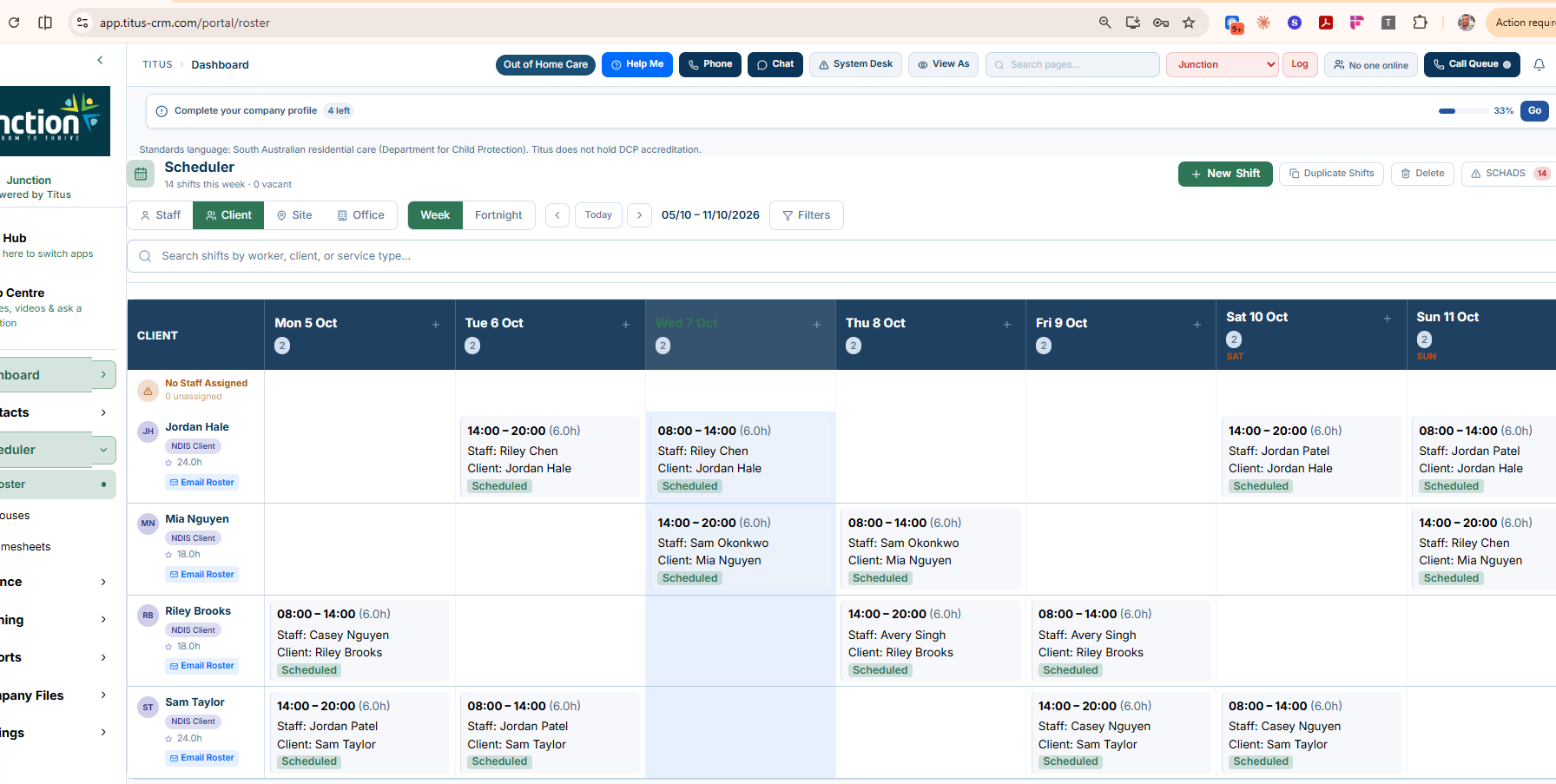The width and height of the screenshot is (1556, 784).
Task: Click the Search pages field
Action: tap(1072, 65)
